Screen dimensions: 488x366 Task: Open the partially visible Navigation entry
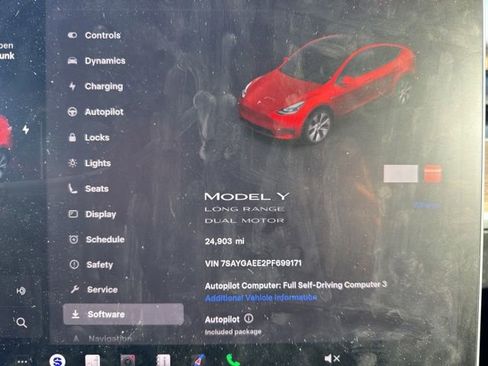click(x=102, y=339)
